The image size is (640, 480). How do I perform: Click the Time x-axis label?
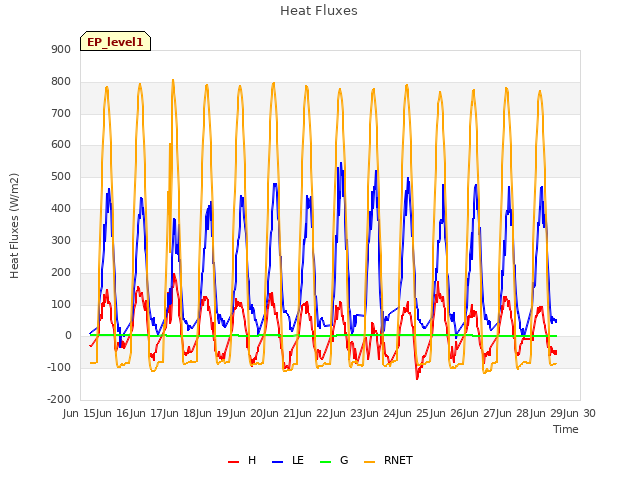(x=566, y=429)
